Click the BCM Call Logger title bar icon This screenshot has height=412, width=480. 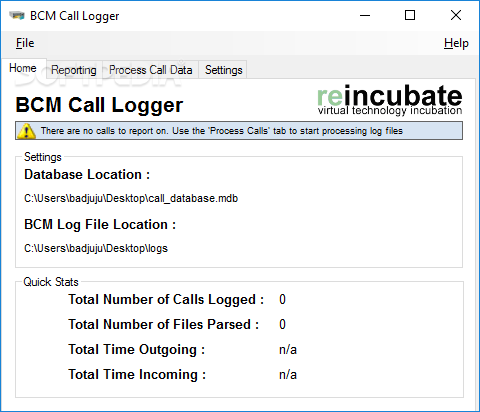[17, 16]
